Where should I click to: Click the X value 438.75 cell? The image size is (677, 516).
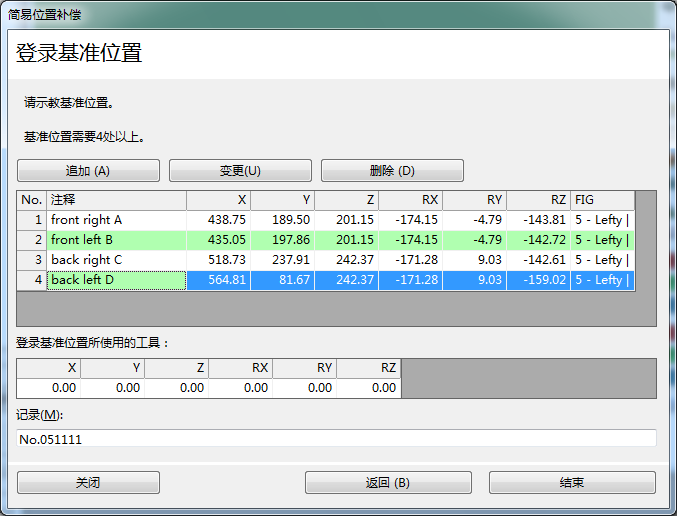click(x=218, y=220)
